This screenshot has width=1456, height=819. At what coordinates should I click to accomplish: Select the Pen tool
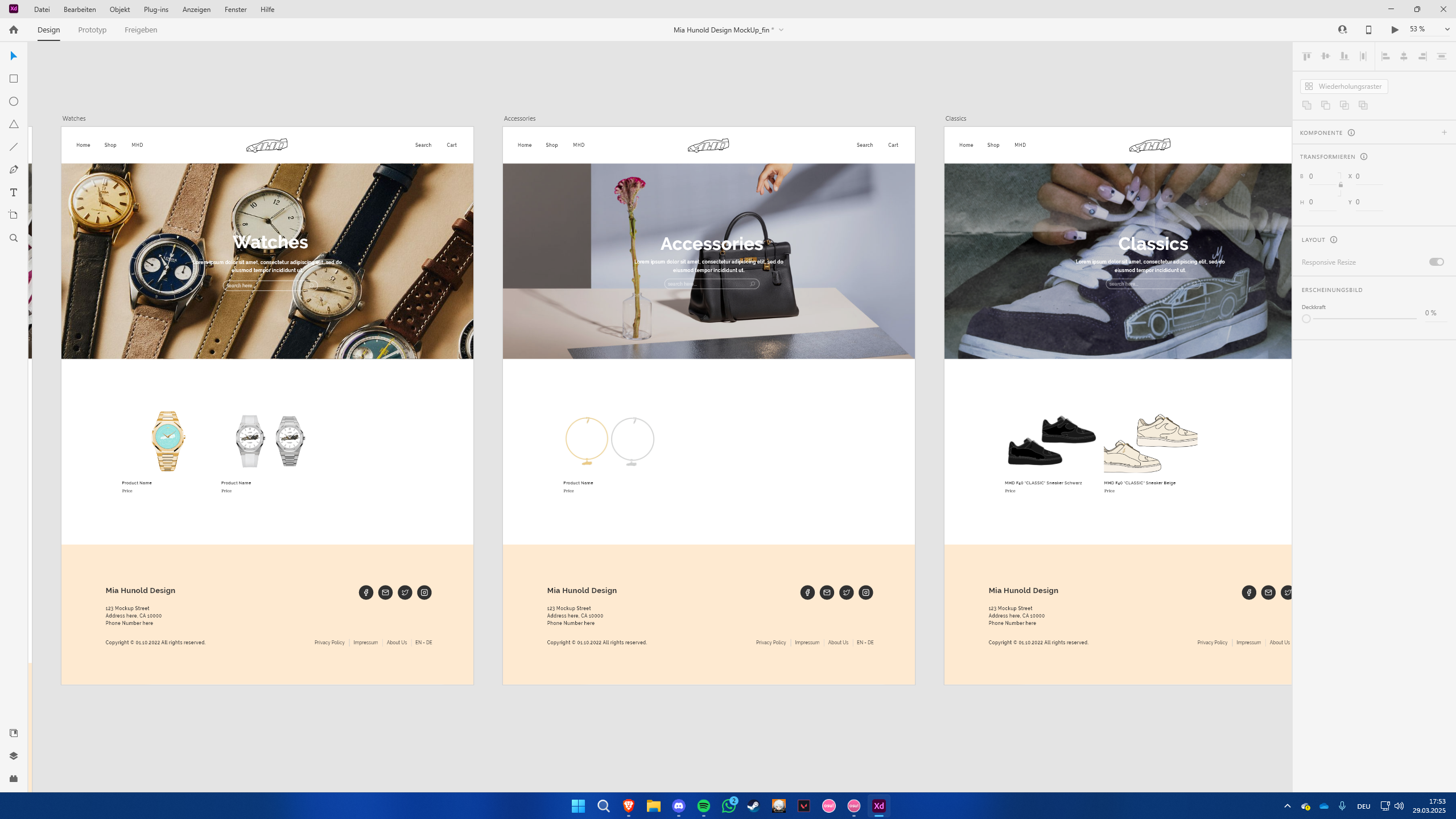click(14, 170)
